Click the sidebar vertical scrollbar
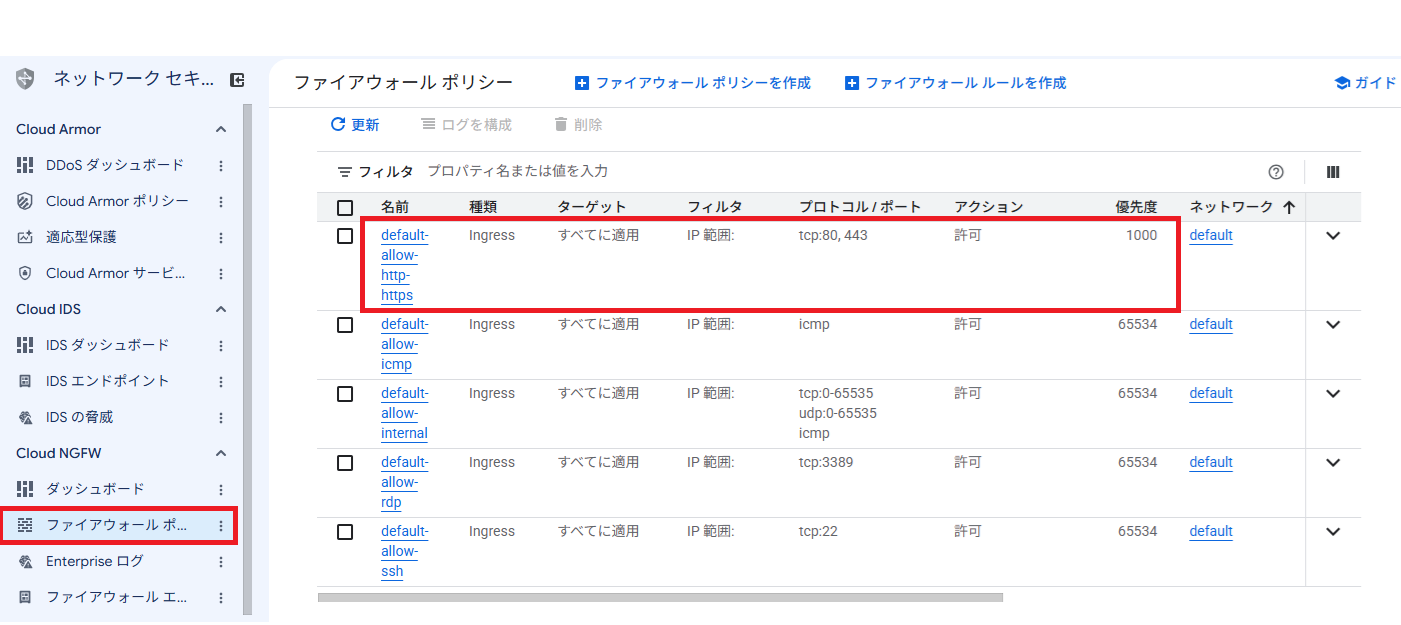The height and width of the screenshot is (625, 1401). tap(247, 360)
